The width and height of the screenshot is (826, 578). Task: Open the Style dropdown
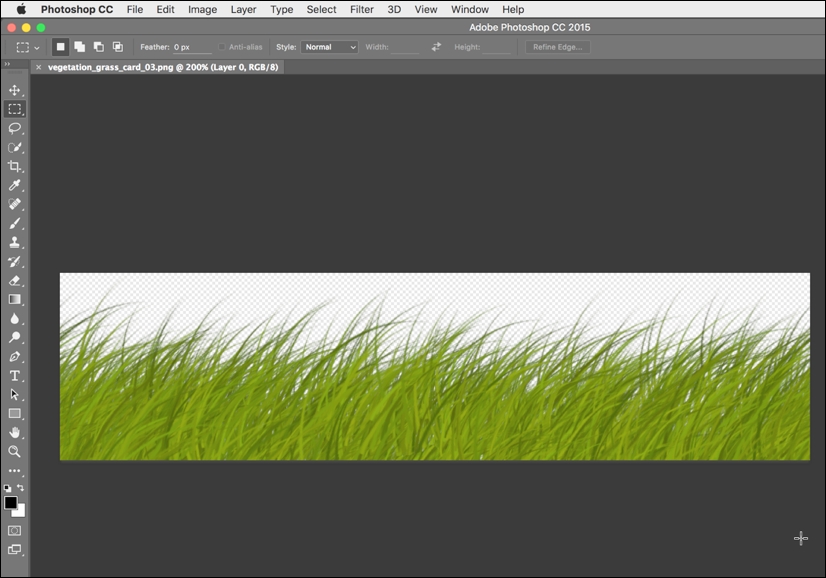[330, 47]
